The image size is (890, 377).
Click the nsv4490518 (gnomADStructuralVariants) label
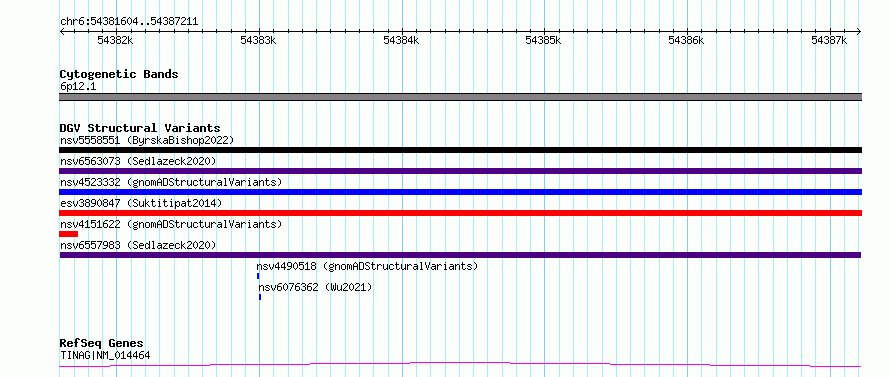click(367, 266)
